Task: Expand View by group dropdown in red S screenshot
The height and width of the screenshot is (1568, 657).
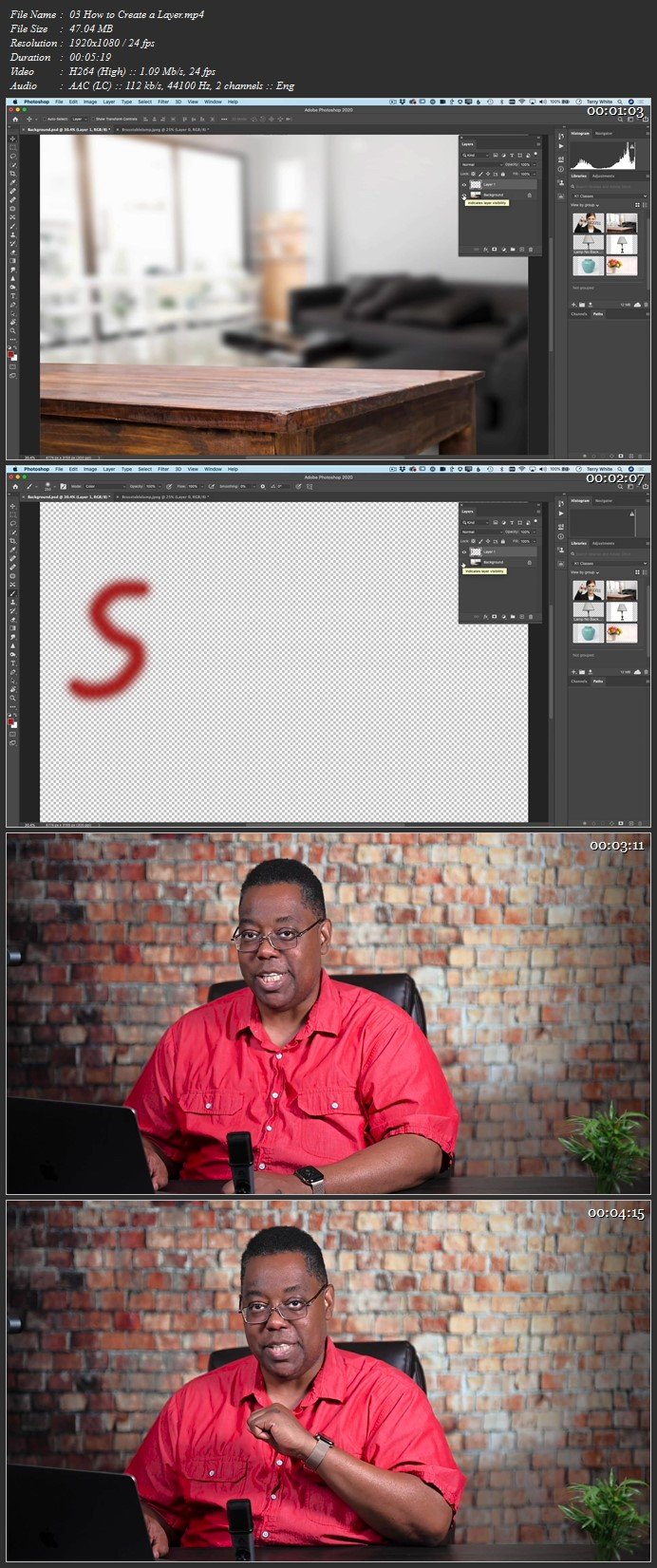Action: pos(585,572)
